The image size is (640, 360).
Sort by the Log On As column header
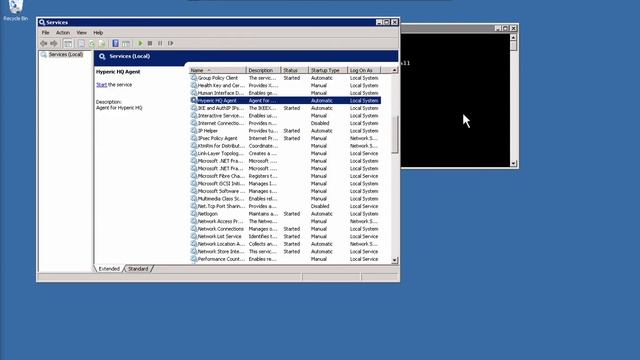pos(364,70)
